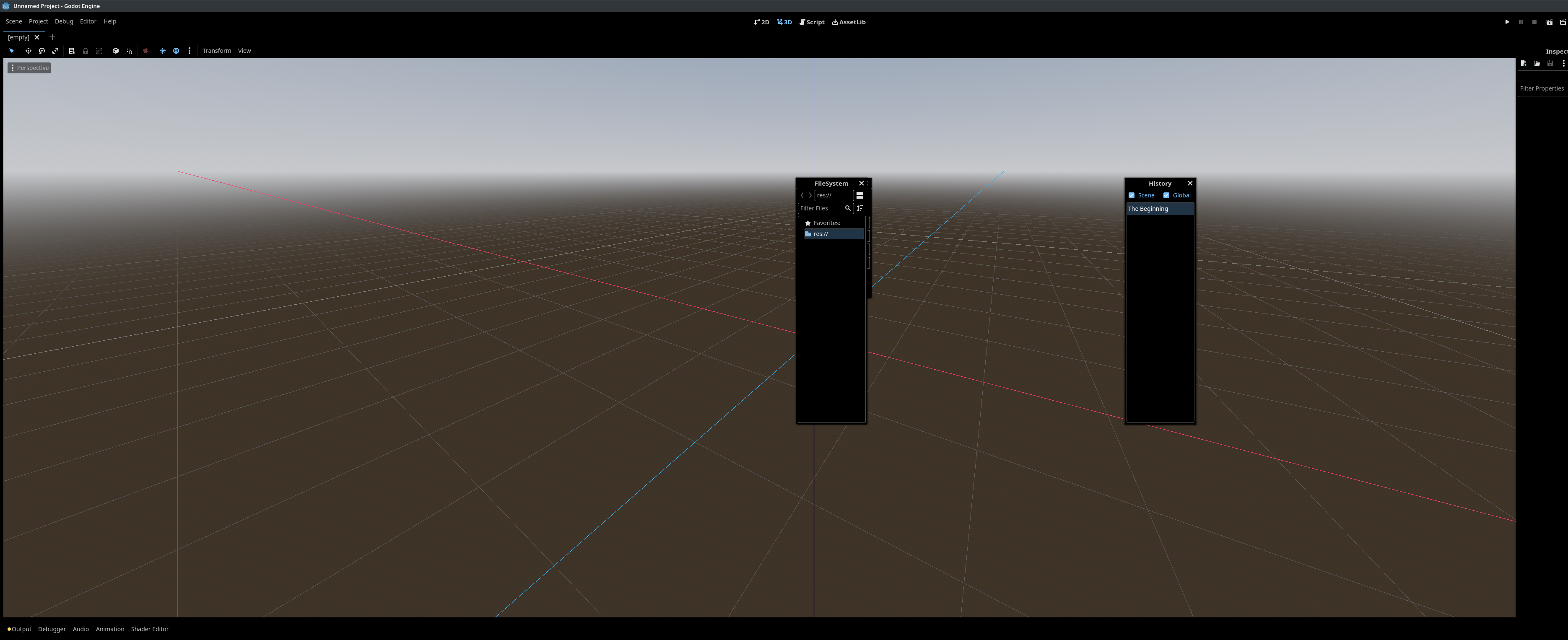The width and height of the screenshot is (1568, 640).
Task: Switch to the 2D workspace
Action: point(761,22)
